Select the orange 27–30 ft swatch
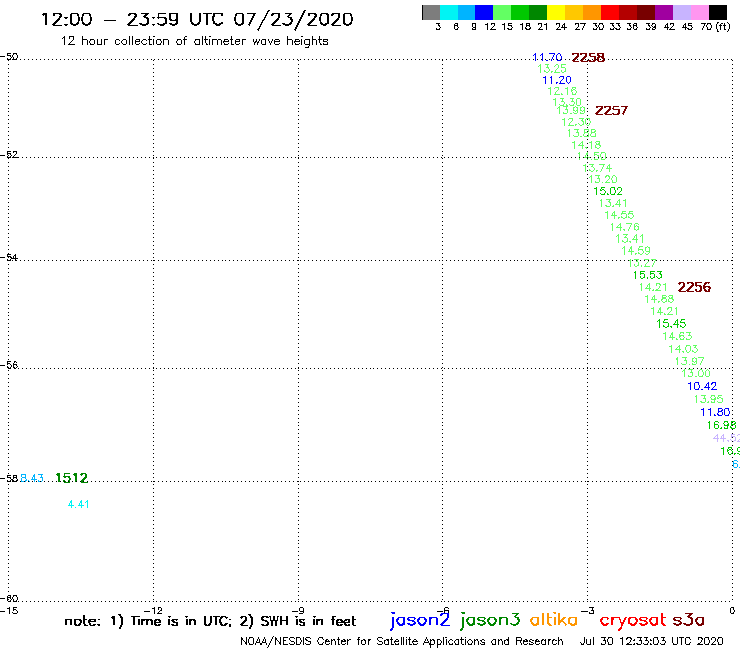Viewport: 740px width, 650px height. (592, 12)
